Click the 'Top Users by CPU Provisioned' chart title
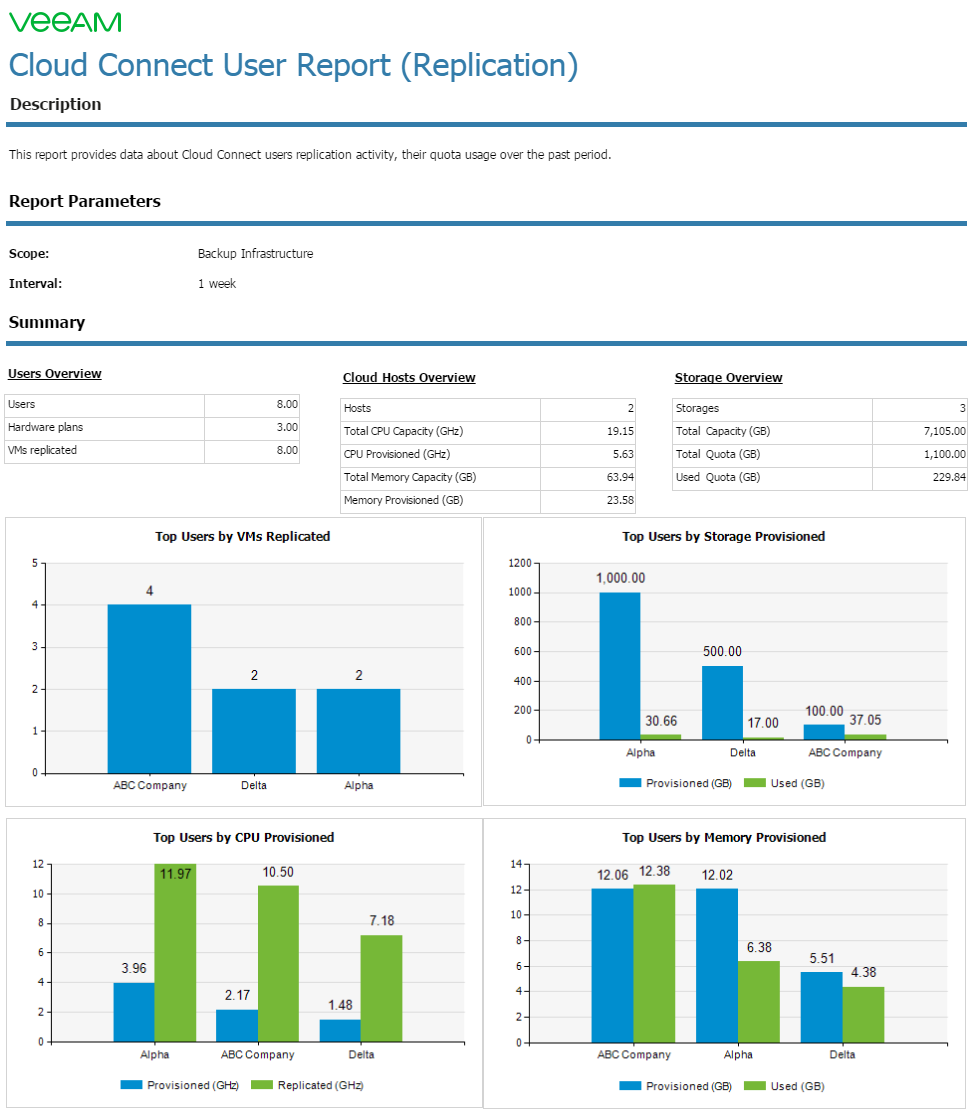Viewport: 973px width, 1113px height. click(x=243, y=838)
